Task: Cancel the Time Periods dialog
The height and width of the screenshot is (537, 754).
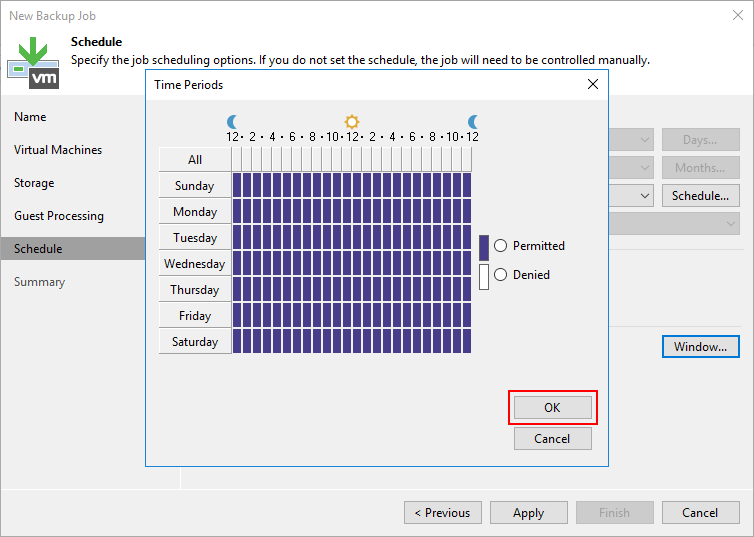Action: click(552, 439)
